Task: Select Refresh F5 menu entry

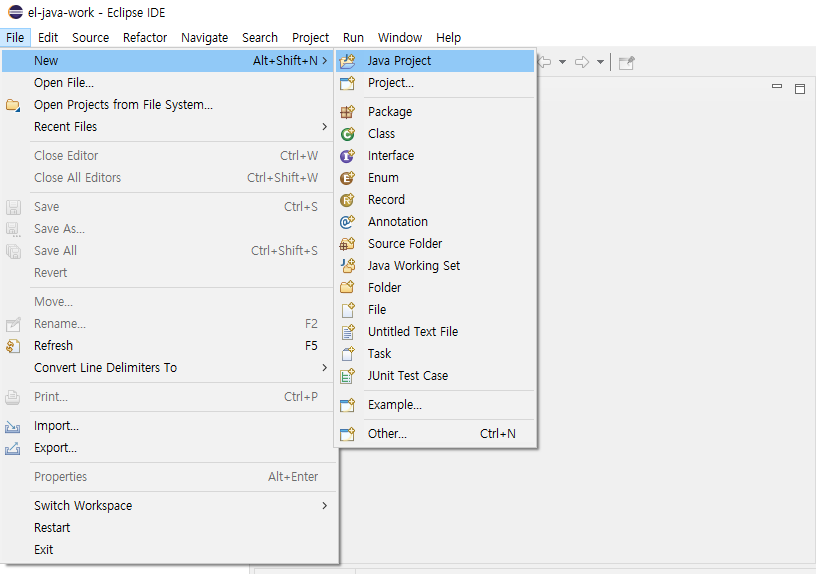Action: [x=169, y=346]
